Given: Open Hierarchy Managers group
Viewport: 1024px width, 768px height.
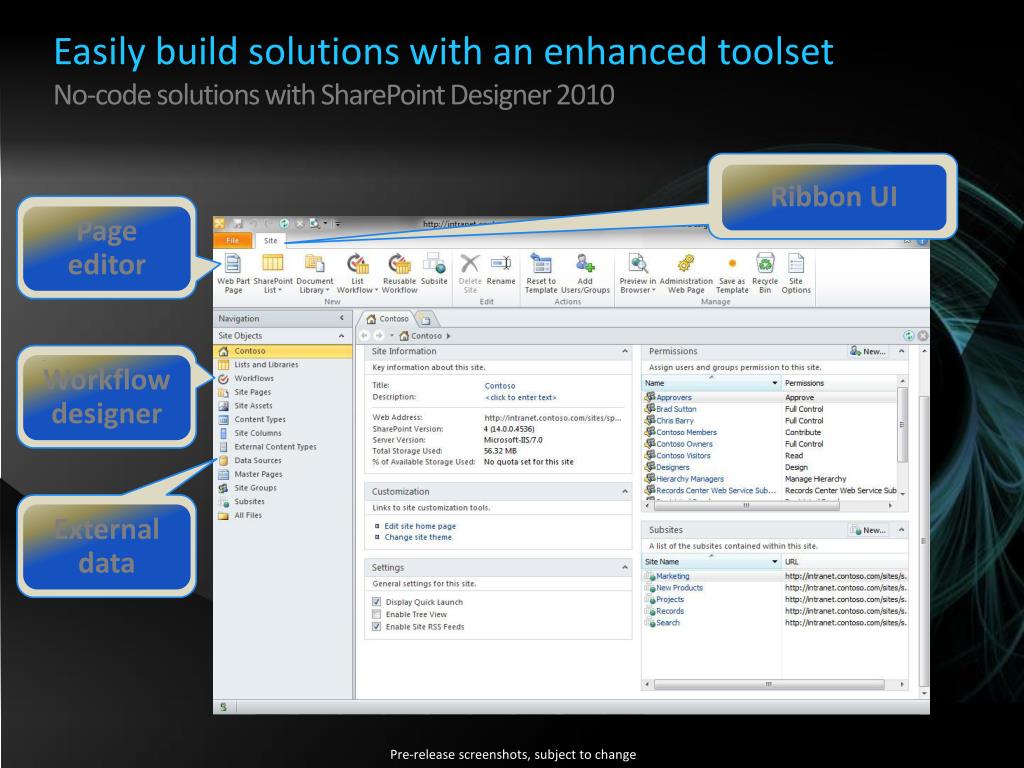Looking at the screenshot, I should pos(690,479).
